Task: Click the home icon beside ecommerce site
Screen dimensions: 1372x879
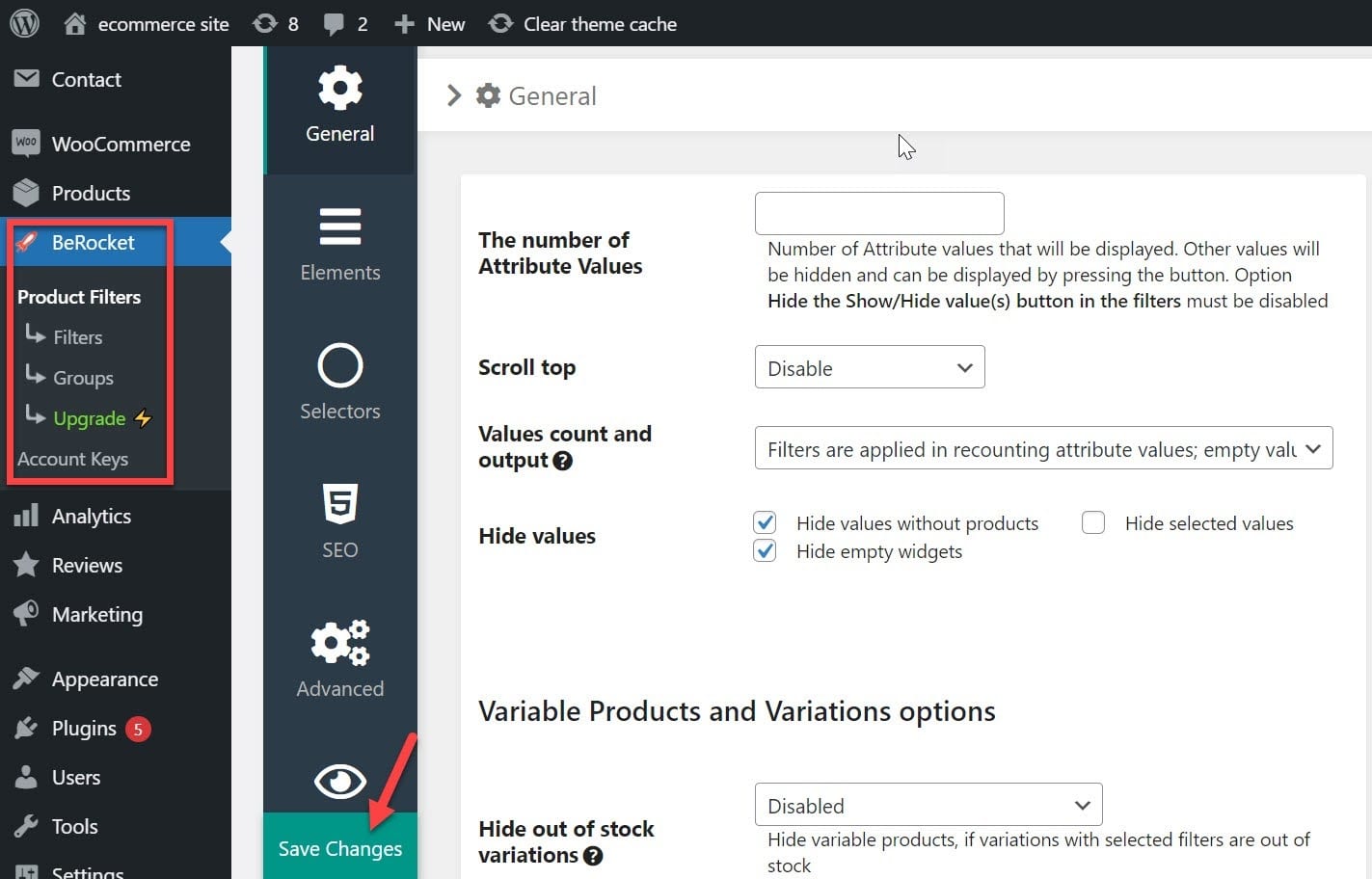Action: (x=74, y=23)
